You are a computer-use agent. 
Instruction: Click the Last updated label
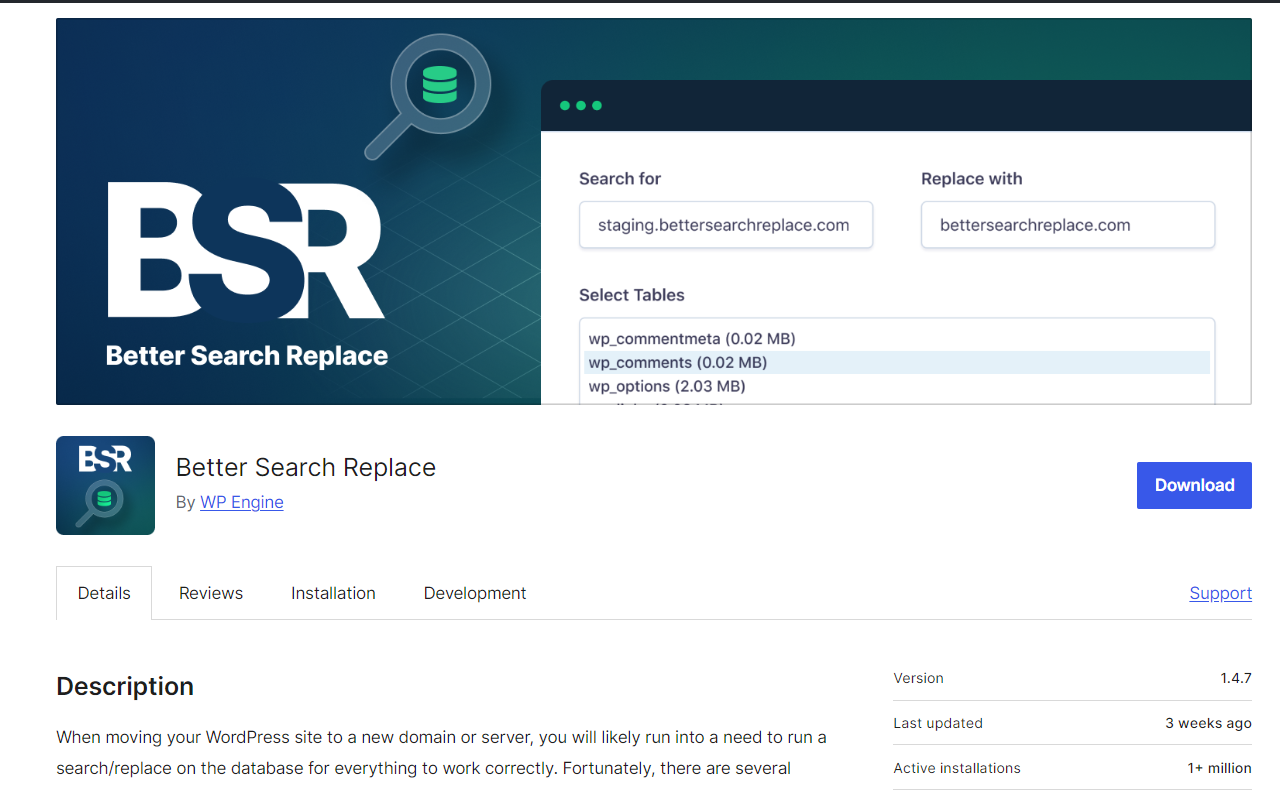pyautogui.click(x=938, y=723)
